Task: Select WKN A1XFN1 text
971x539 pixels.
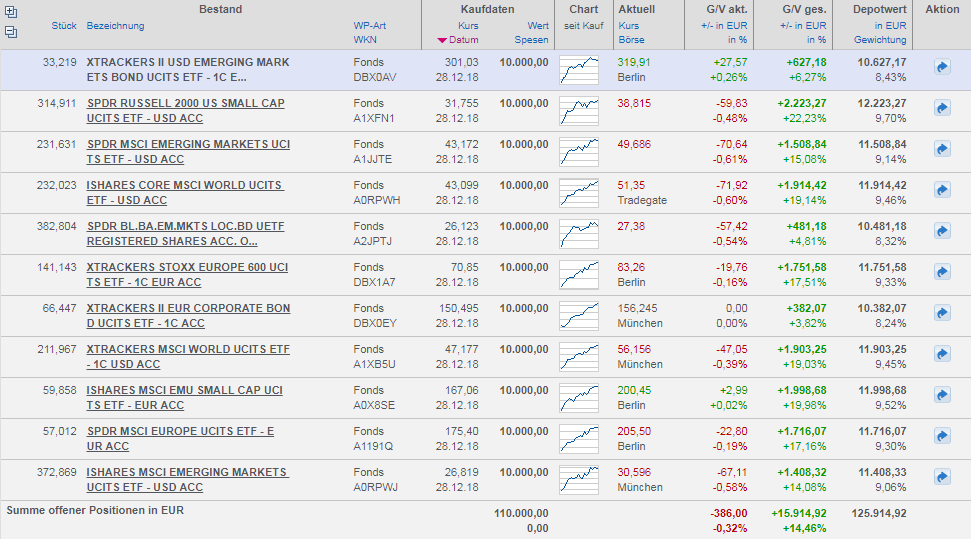Action: [x=373, y=118]
